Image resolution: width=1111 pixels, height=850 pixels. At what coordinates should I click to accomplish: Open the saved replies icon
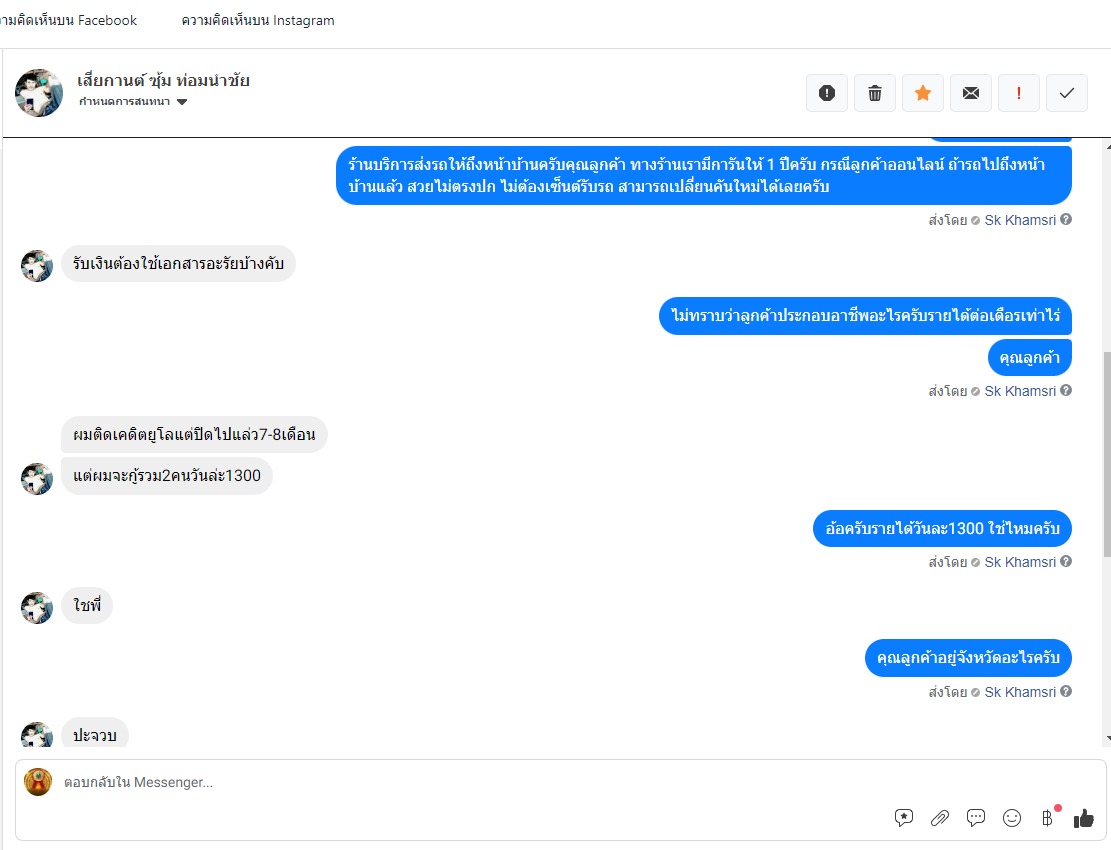tap(903, 818)
